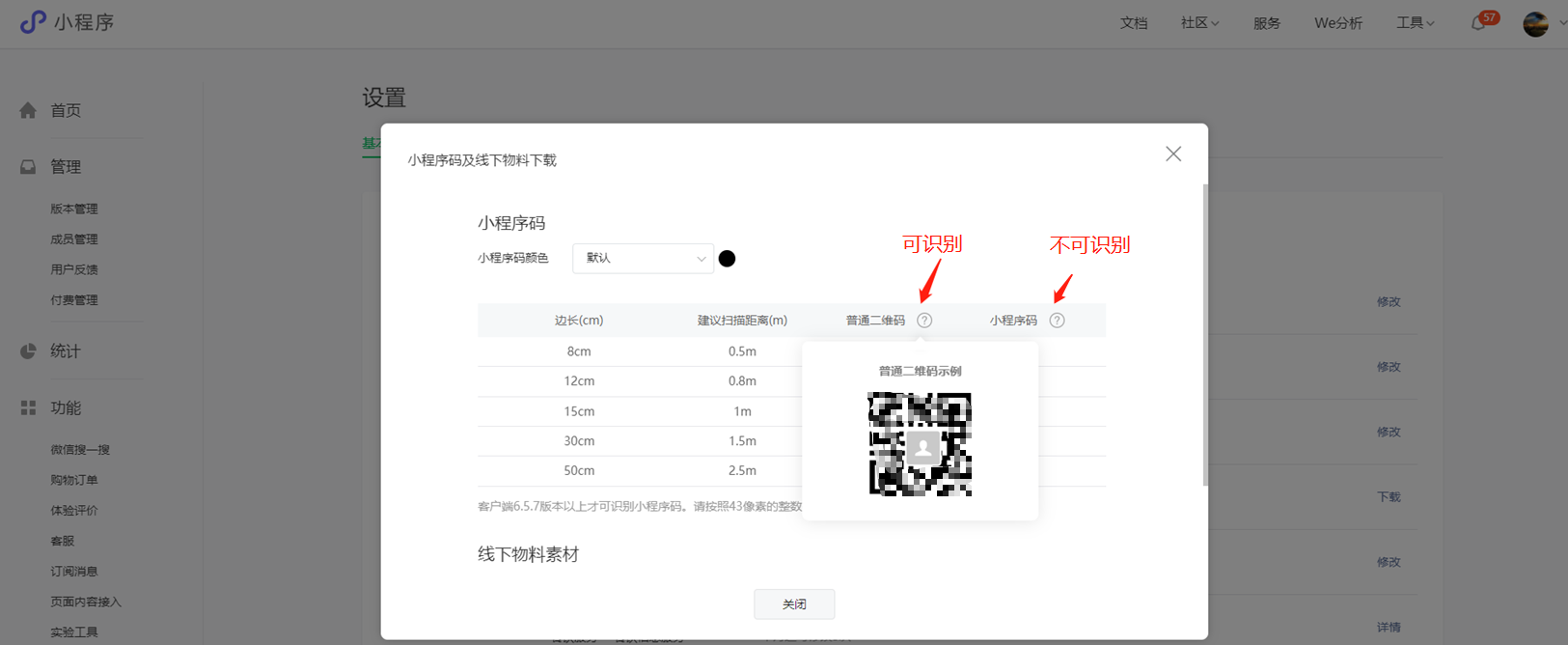Screen dimensions: 1568x645
Task: Click the dialog's vertical scrollbar
Action: coord(1205,335)
